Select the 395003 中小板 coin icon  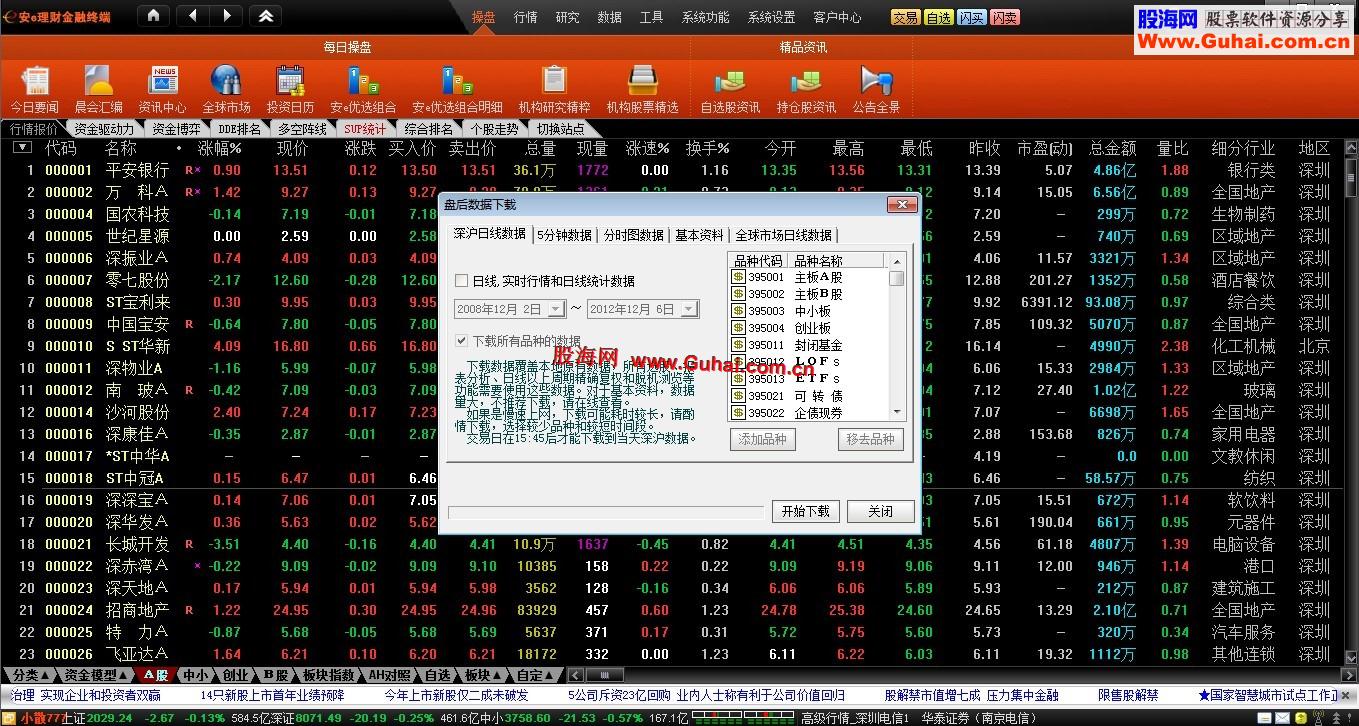point(738,311)
